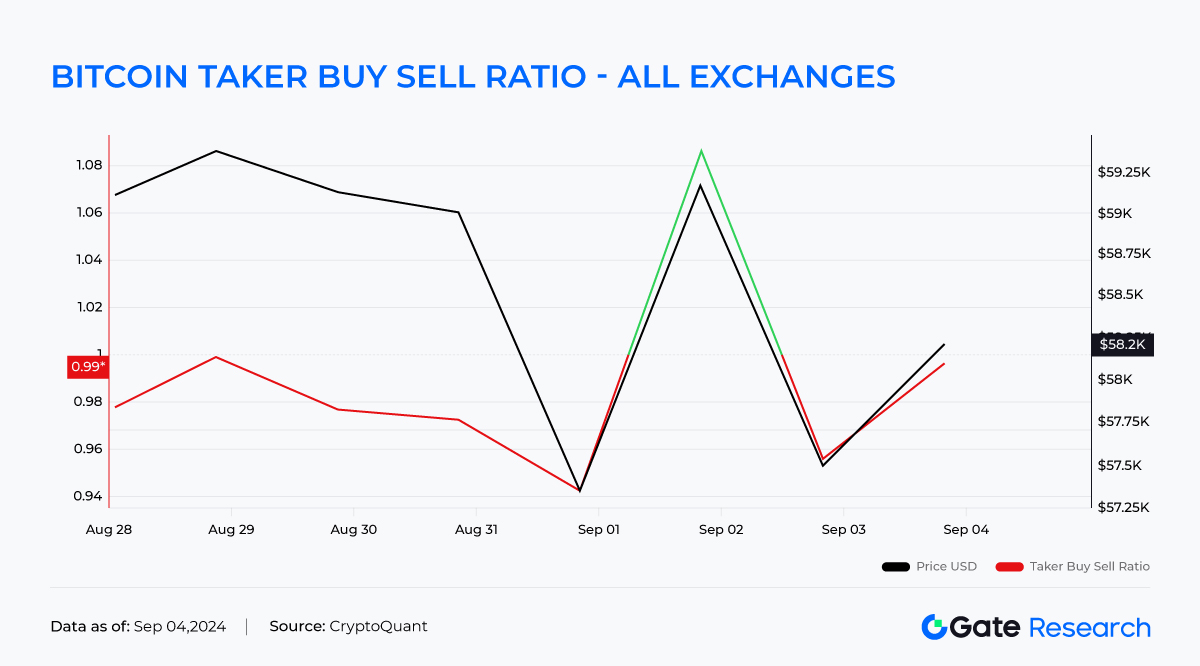This screenshot has height=666, width=1200.
Task: Click the black Price USD legend swatch
Action: click(895, 567)
